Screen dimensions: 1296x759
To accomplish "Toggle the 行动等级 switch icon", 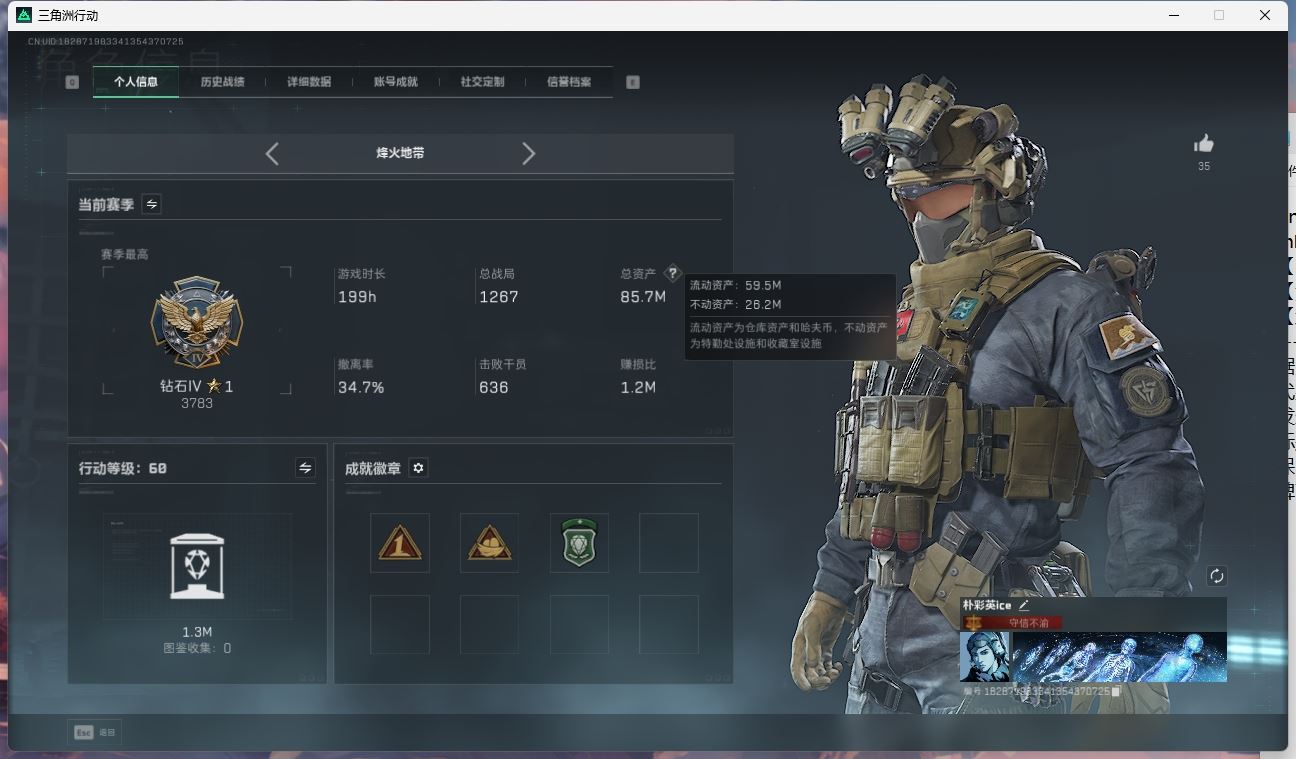I will (x=305, y=468).
